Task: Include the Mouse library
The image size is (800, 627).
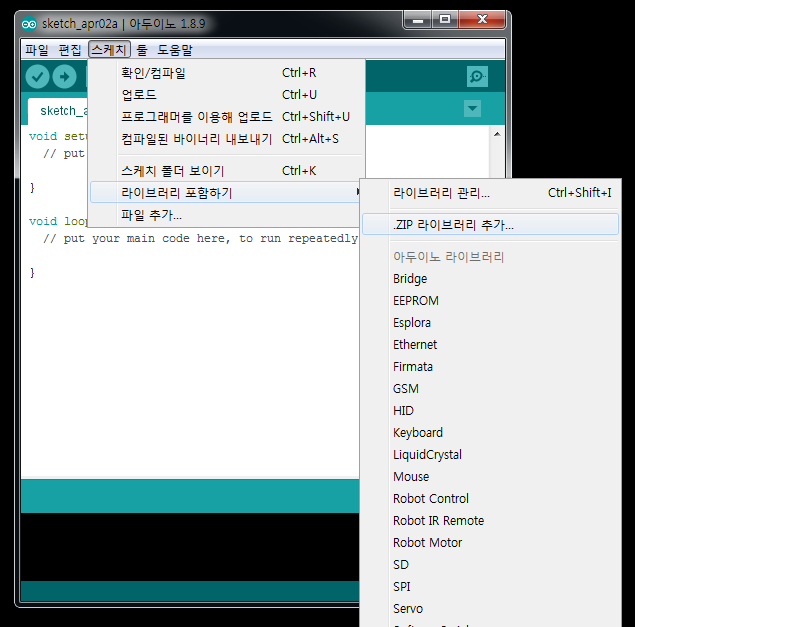Action: click(x=490, y=476)
